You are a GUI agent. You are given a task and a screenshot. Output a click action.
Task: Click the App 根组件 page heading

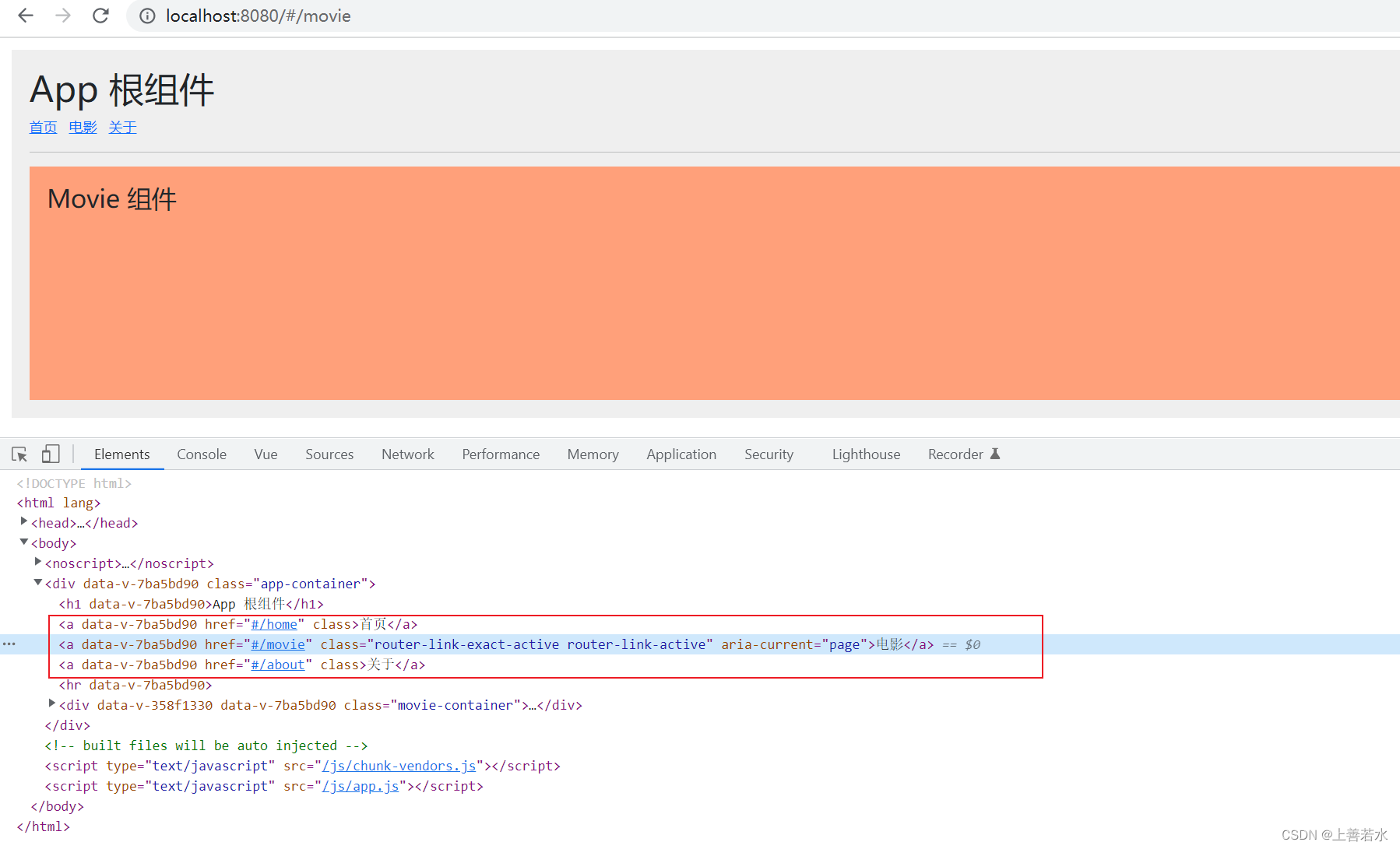click(122, 90)
